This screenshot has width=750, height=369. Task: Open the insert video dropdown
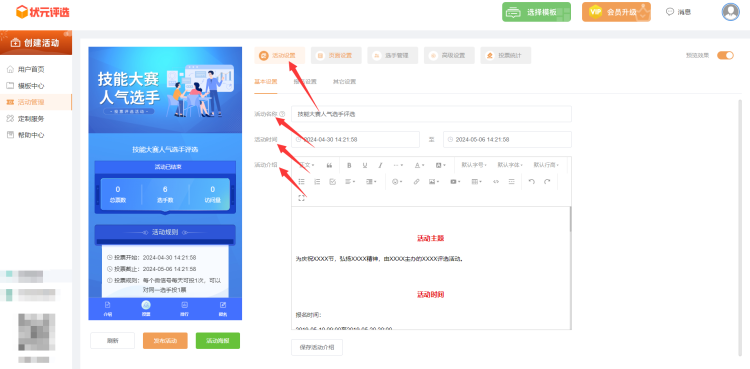tap(455, 181)
